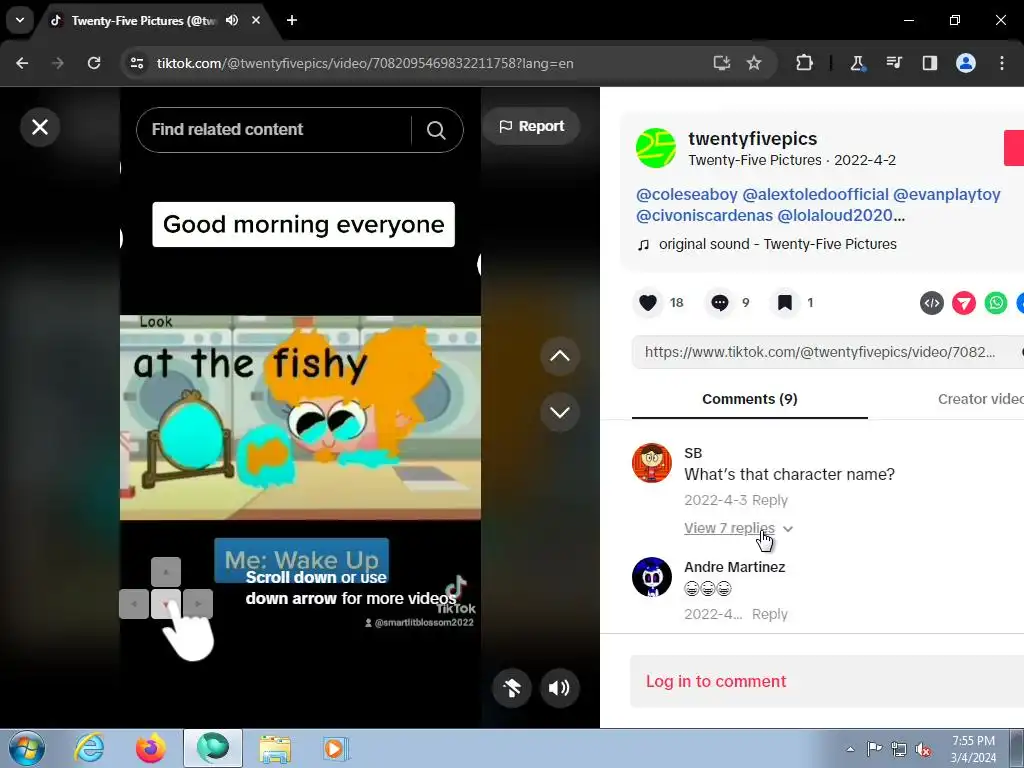Select the Comments (9) tab
Viewport: 1024px width, 768px height.
pos(750,399)
